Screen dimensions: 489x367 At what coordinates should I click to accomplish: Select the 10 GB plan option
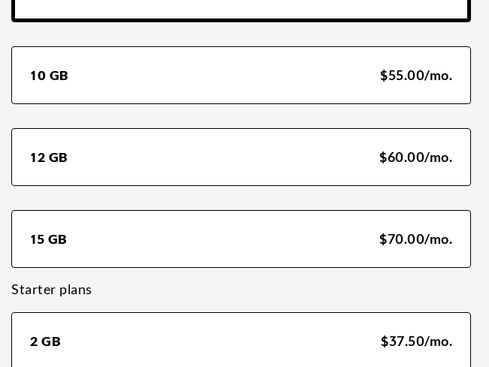point(241,75)
